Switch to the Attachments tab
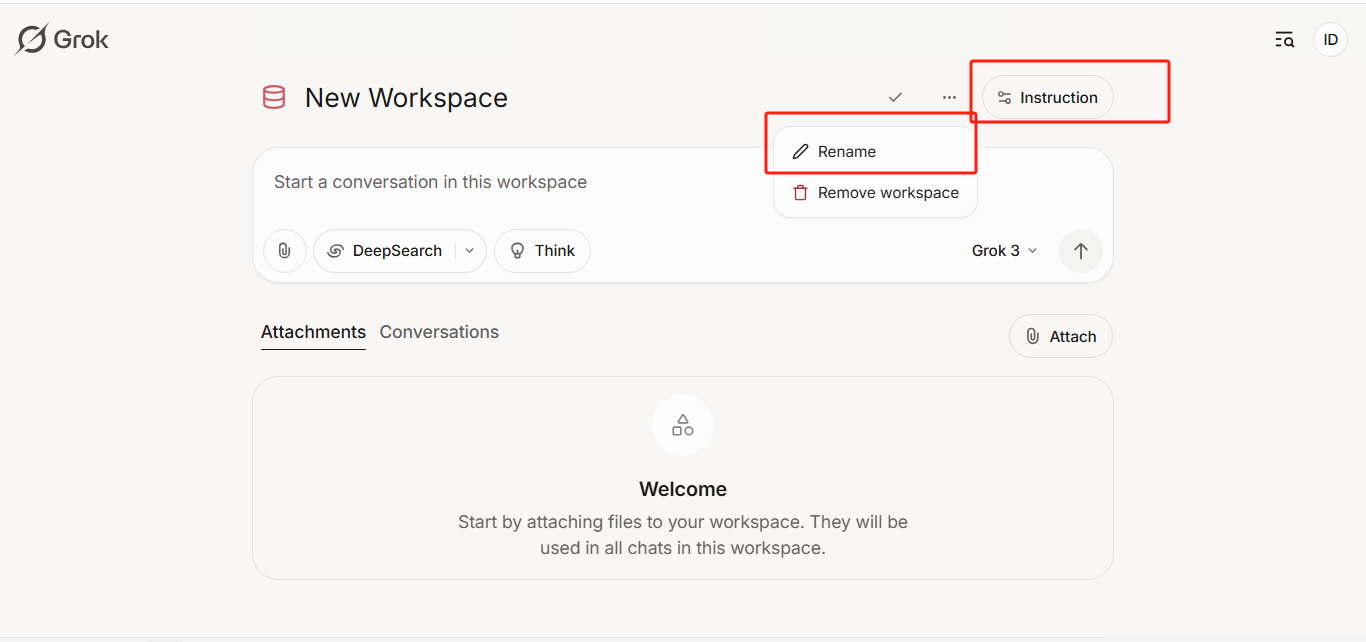1366x642 pixels. tap(313, 332)
